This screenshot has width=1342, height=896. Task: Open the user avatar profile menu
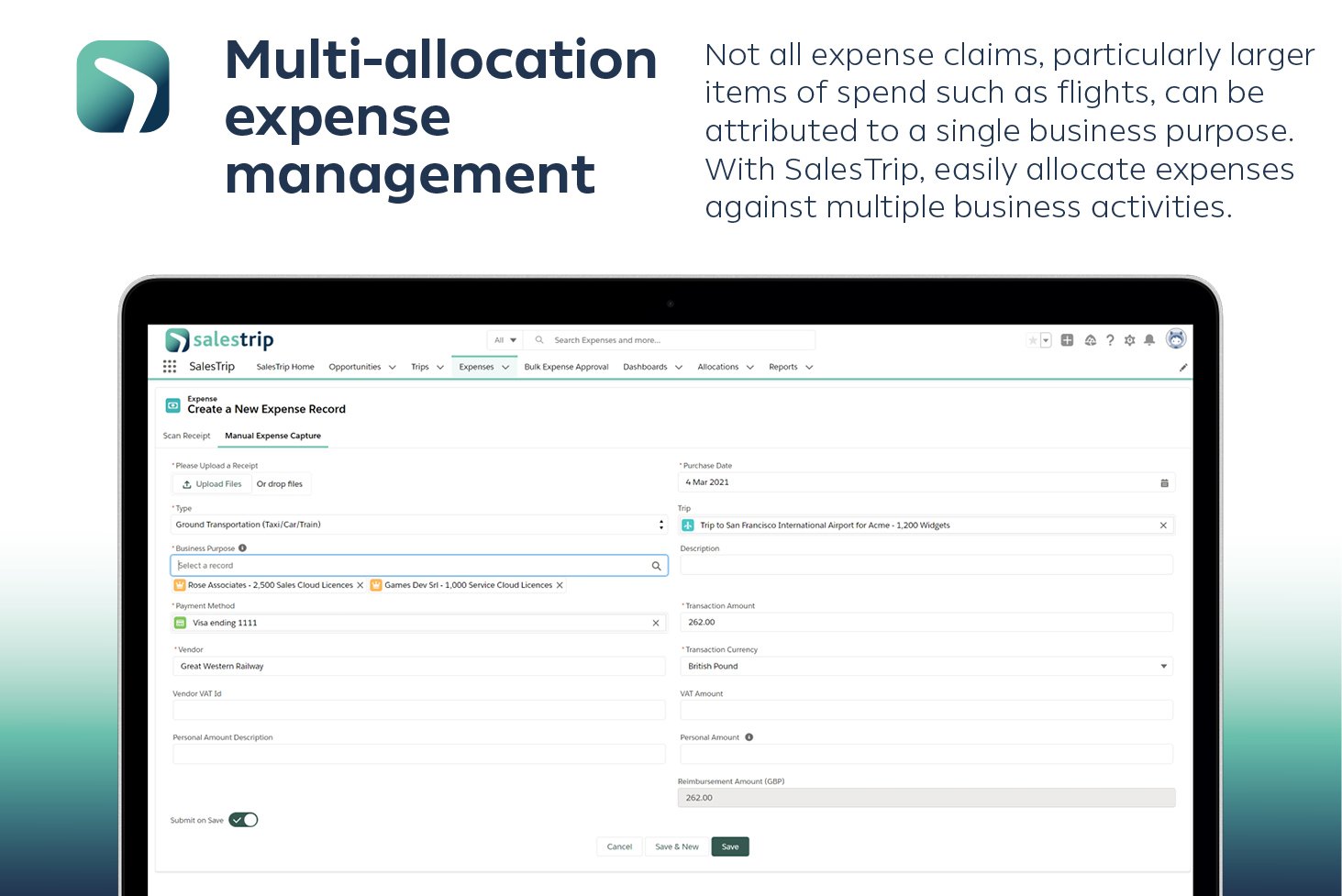1176,339
